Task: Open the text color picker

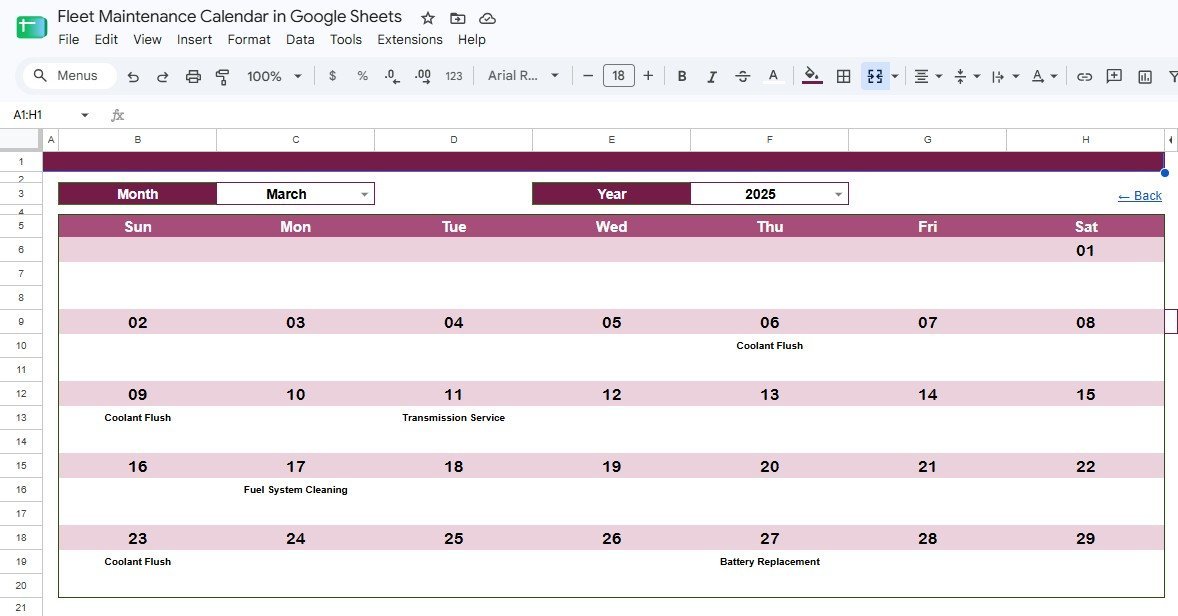Action: pyautogui.click(x=773, y=76)
